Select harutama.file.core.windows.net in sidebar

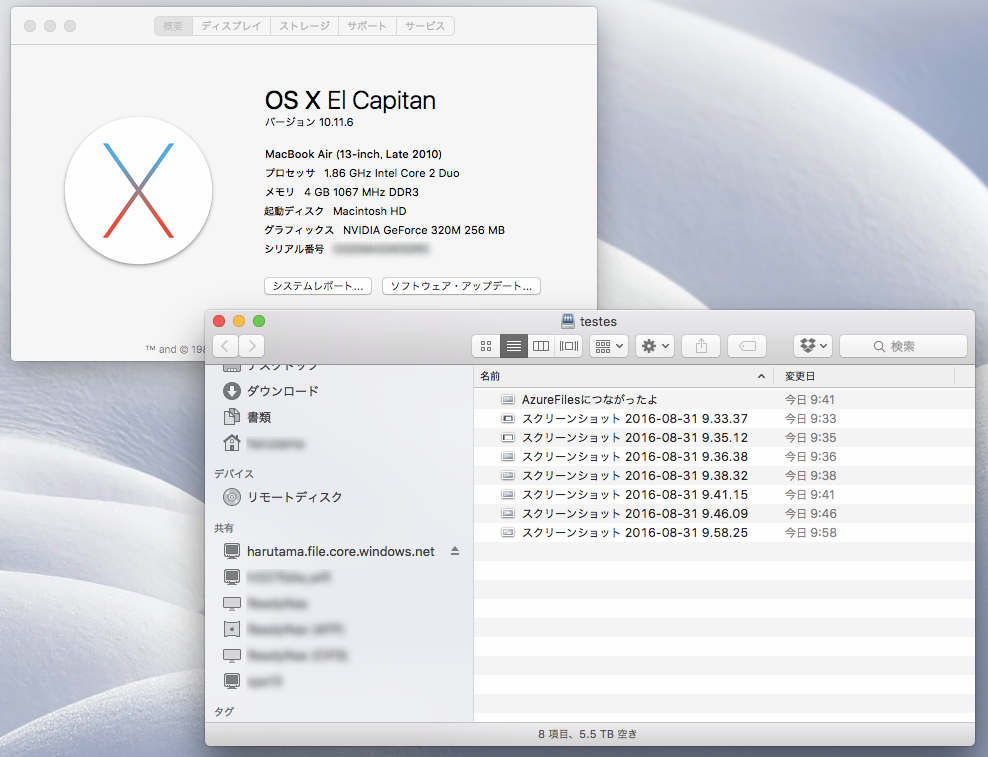click(340, 552)
